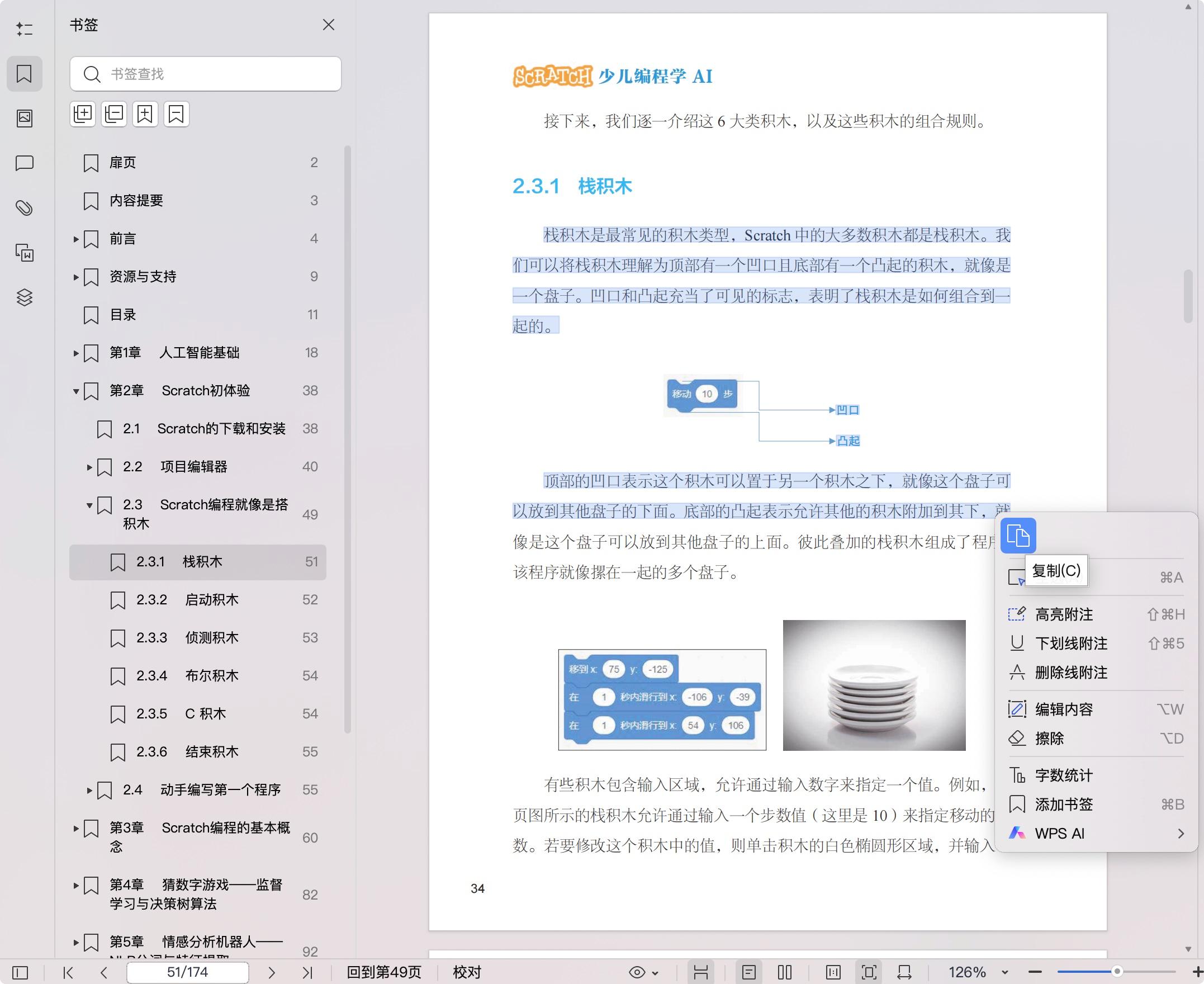Choose 擦除 from context menu
The height and width of the screenshot is (984, 1204).
[1096, 739]
